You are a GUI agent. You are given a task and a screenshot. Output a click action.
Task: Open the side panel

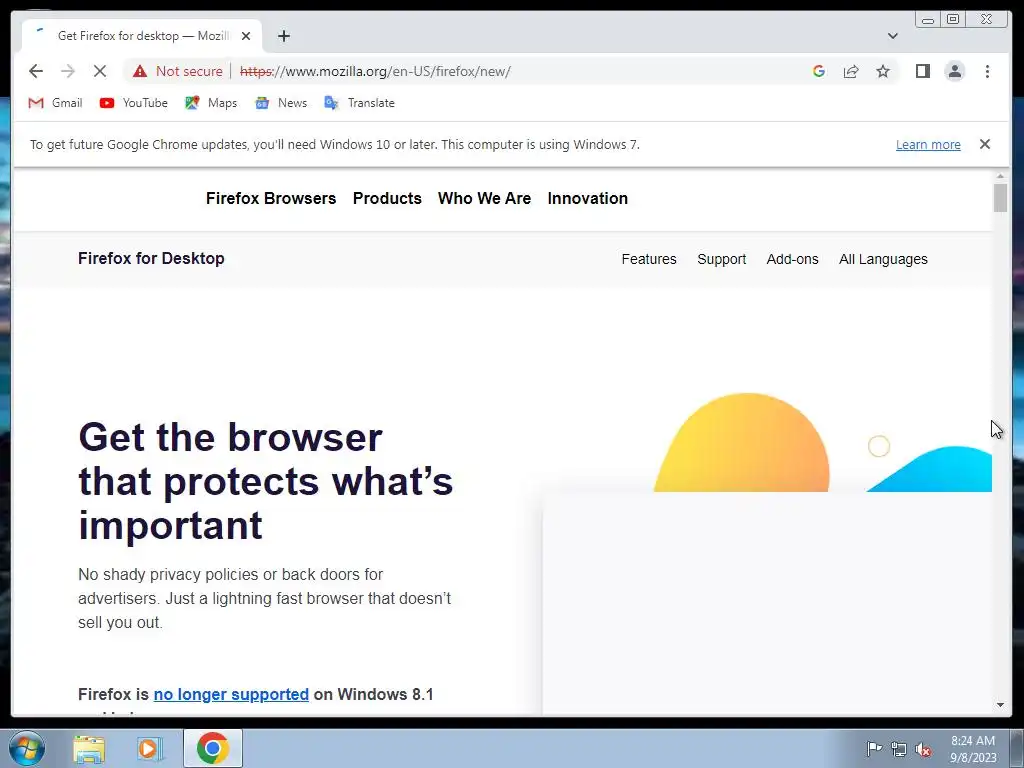(923, 71)
